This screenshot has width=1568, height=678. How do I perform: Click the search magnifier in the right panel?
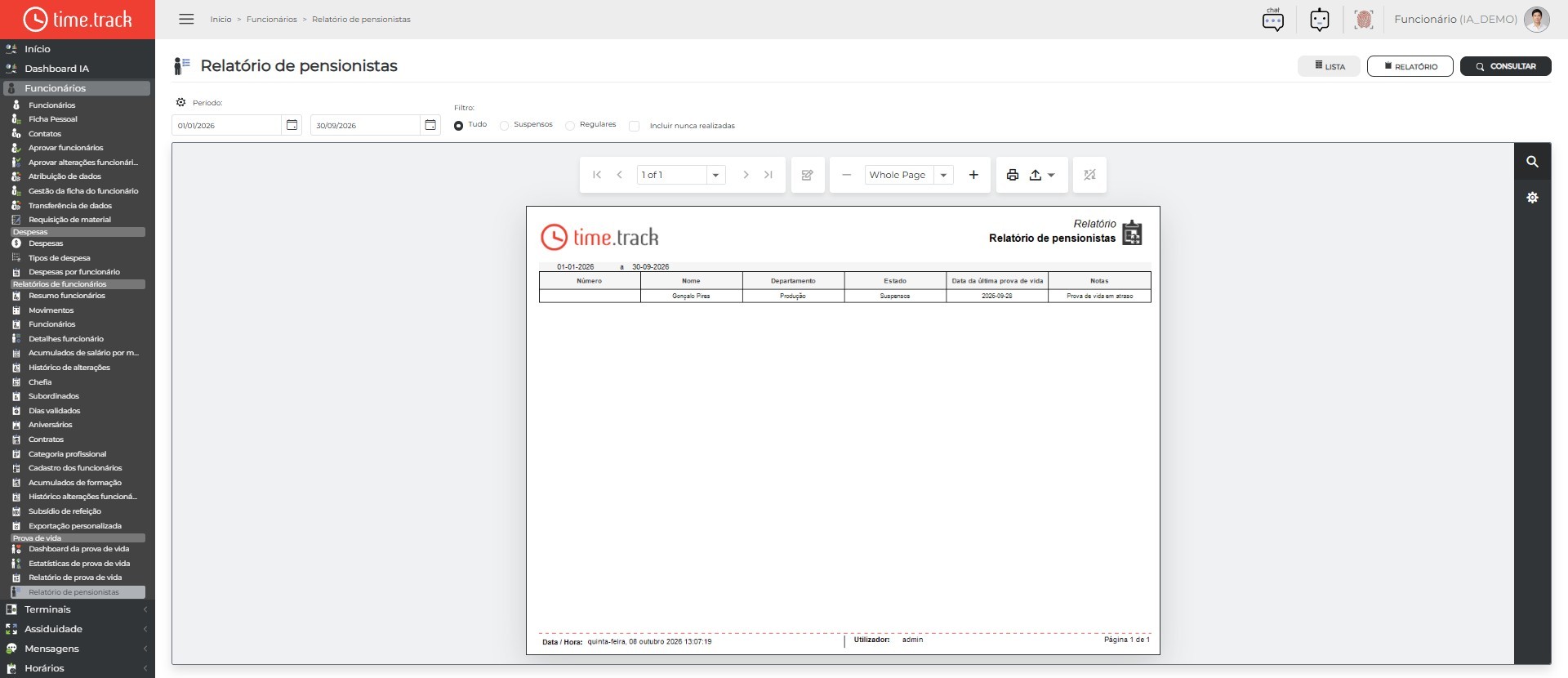(1532, 162)
